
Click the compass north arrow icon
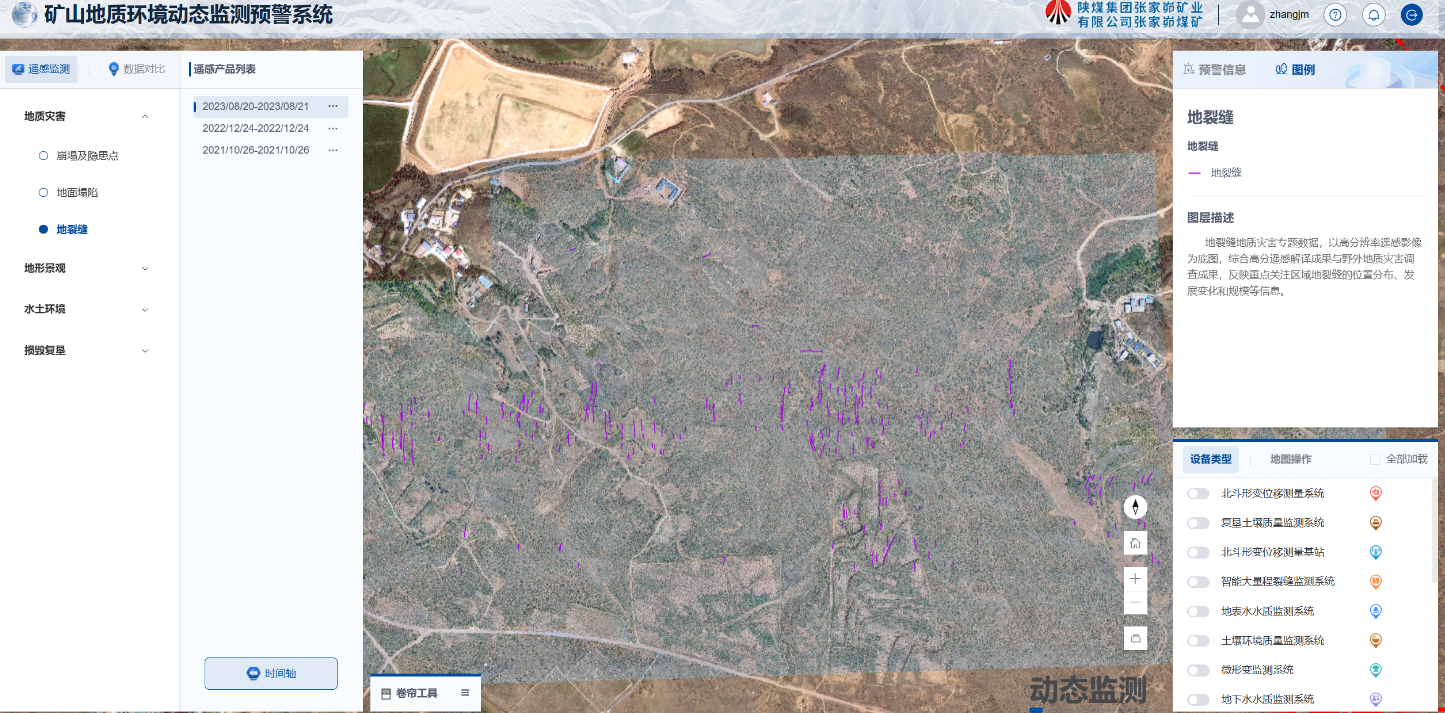pyautogui.click(x=1135, y=507)
